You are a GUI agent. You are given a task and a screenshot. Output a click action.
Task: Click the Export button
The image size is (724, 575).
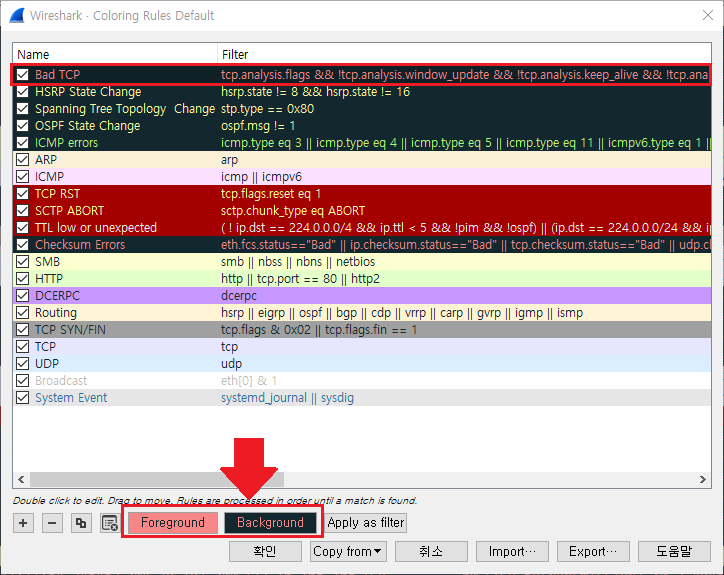pos(593,551)
